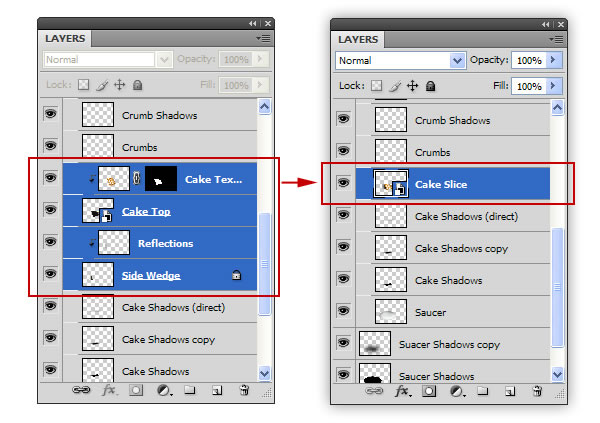Select the Side Wedge layer name

pos(151,275)
